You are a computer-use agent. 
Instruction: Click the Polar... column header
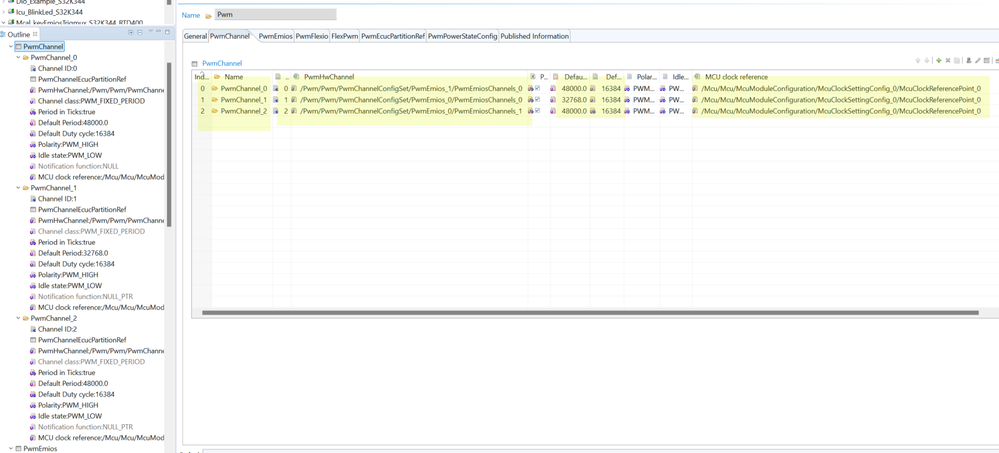(642, 77)
